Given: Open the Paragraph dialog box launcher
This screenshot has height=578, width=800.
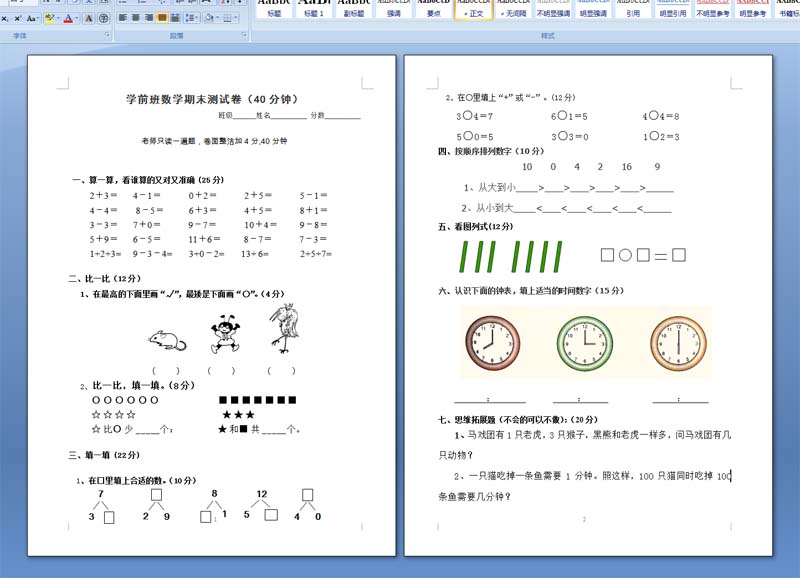Looking at the screenshot, I should coord(244,35).
